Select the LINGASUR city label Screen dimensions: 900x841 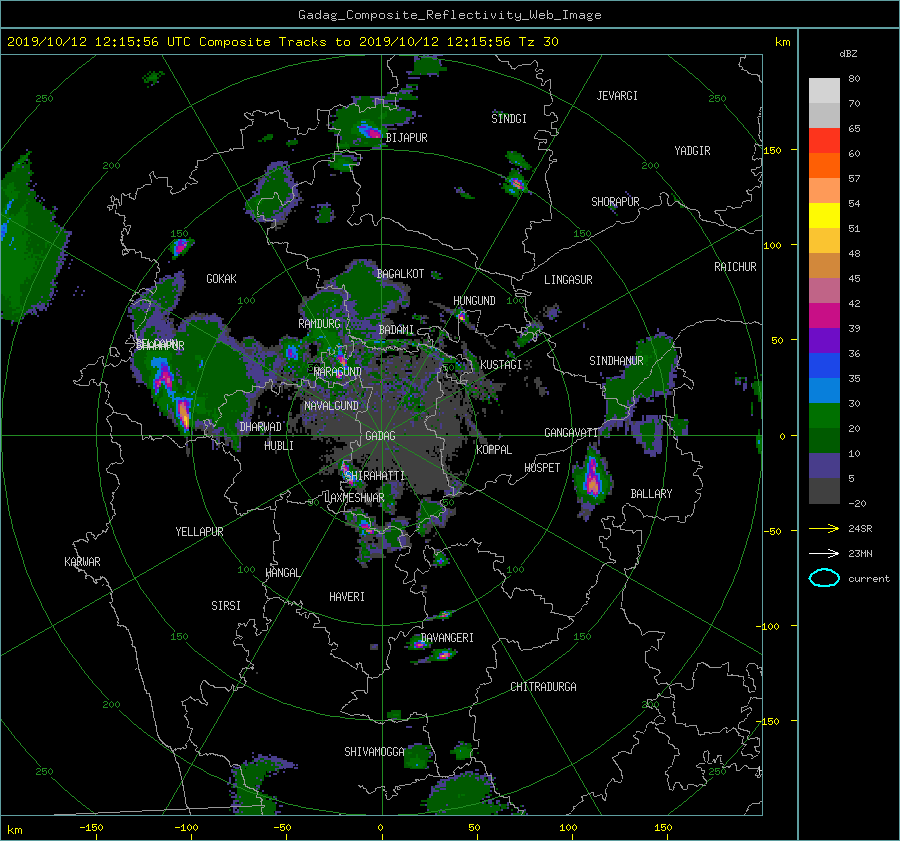(x=568, y=280)
